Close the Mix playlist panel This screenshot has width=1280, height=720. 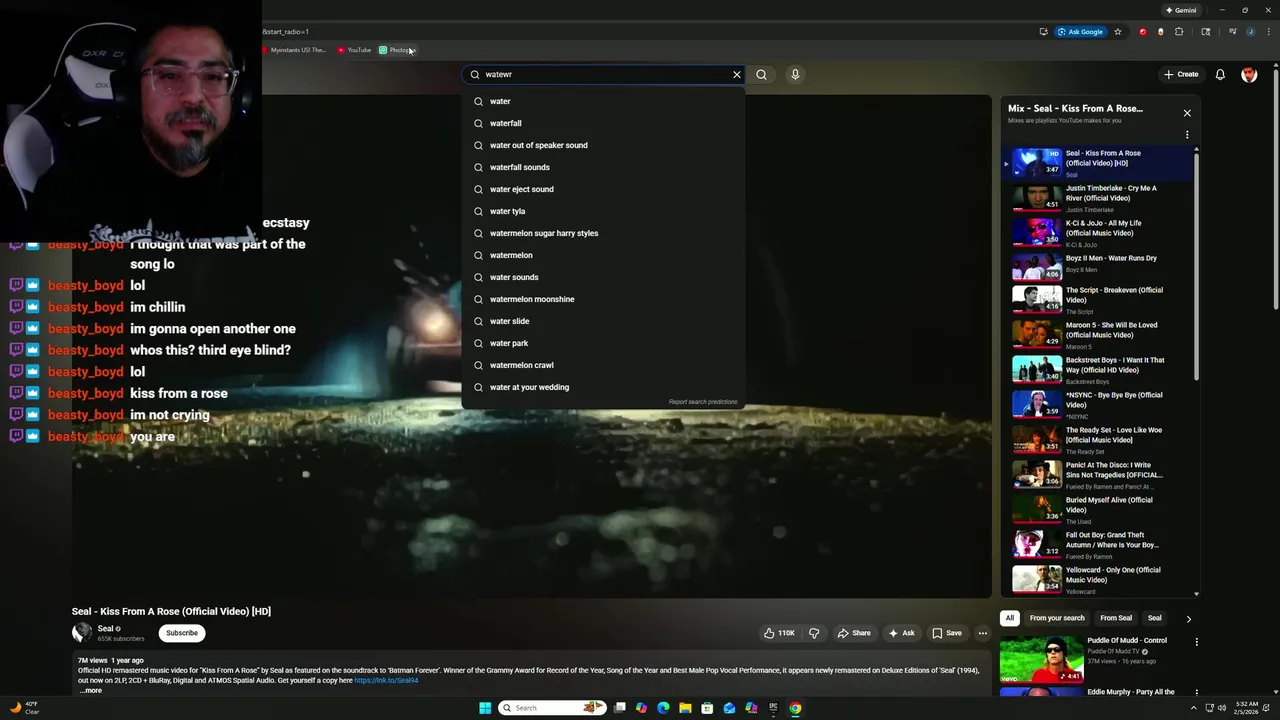pyautogui.click(x=1187, y=113)
